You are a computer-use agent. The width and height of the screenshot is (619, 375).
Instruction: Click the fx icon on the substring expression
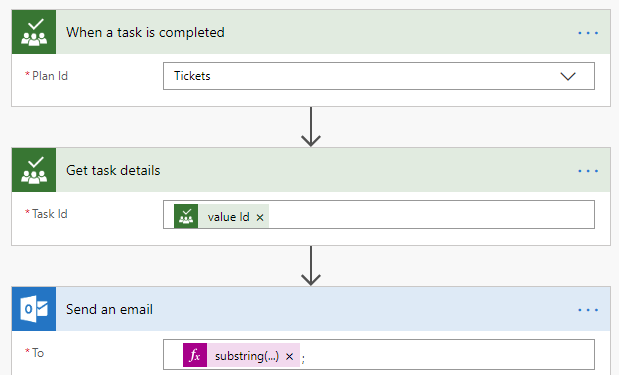click(195, 355)
